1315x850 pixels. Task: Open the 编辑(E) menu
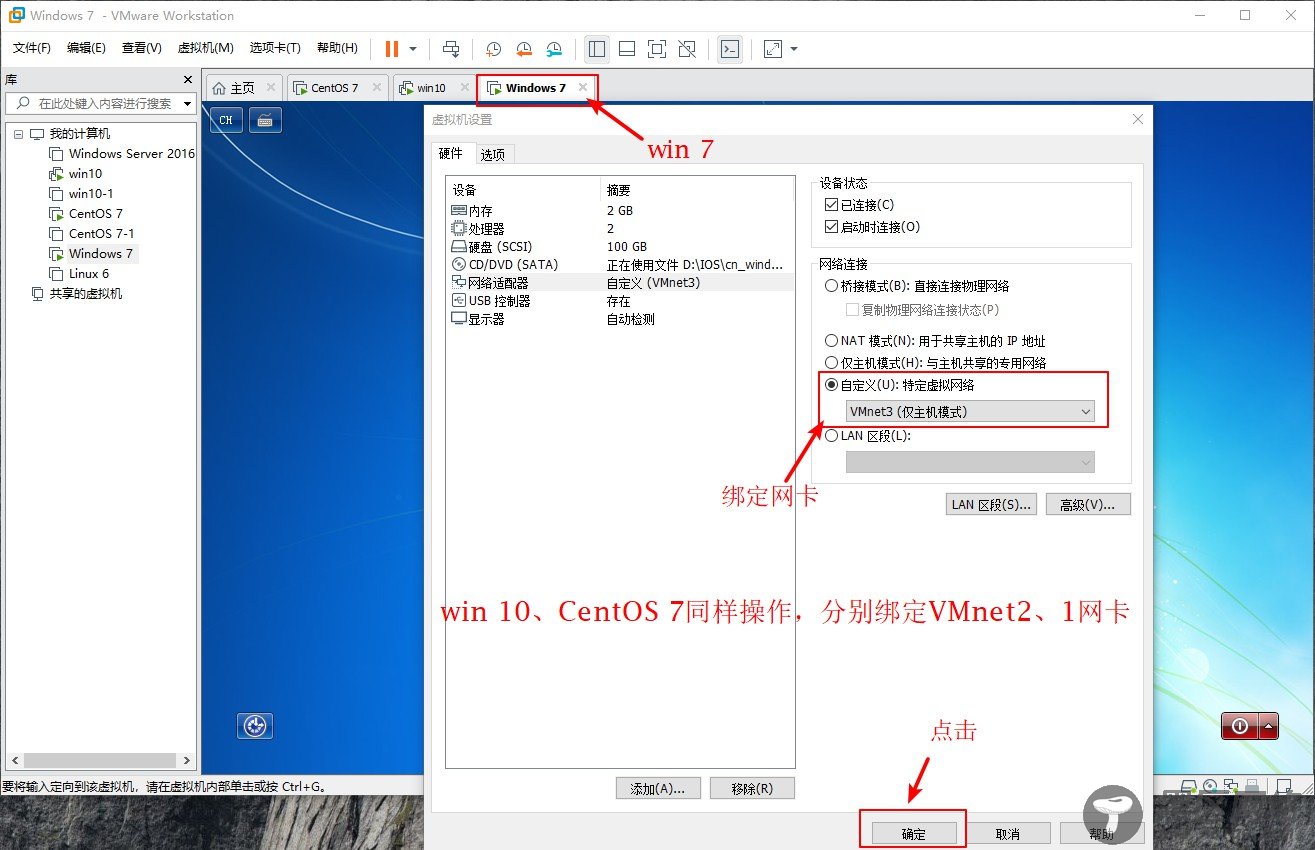[x=86, y=48]
